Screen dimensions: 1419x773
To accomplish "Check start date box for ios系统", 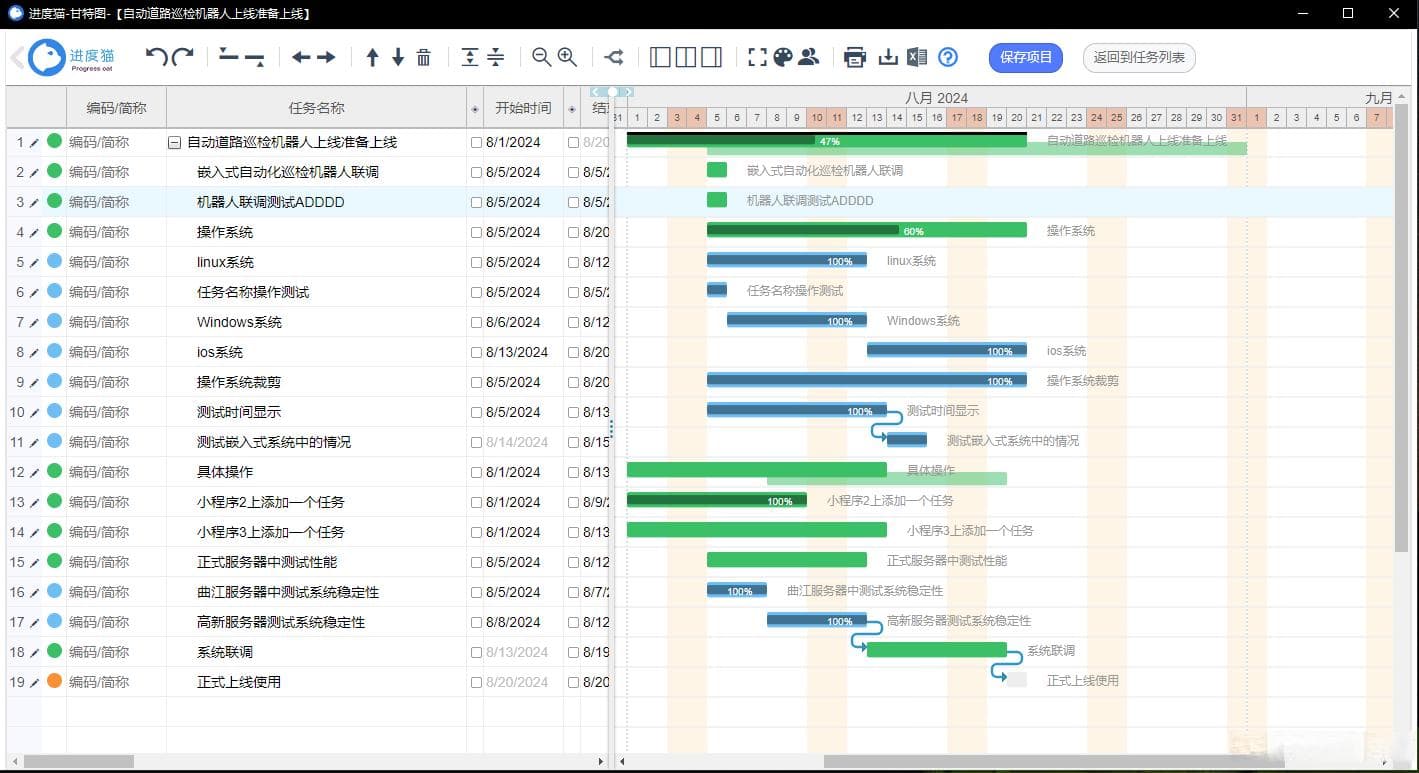I will tap(476, 352).
